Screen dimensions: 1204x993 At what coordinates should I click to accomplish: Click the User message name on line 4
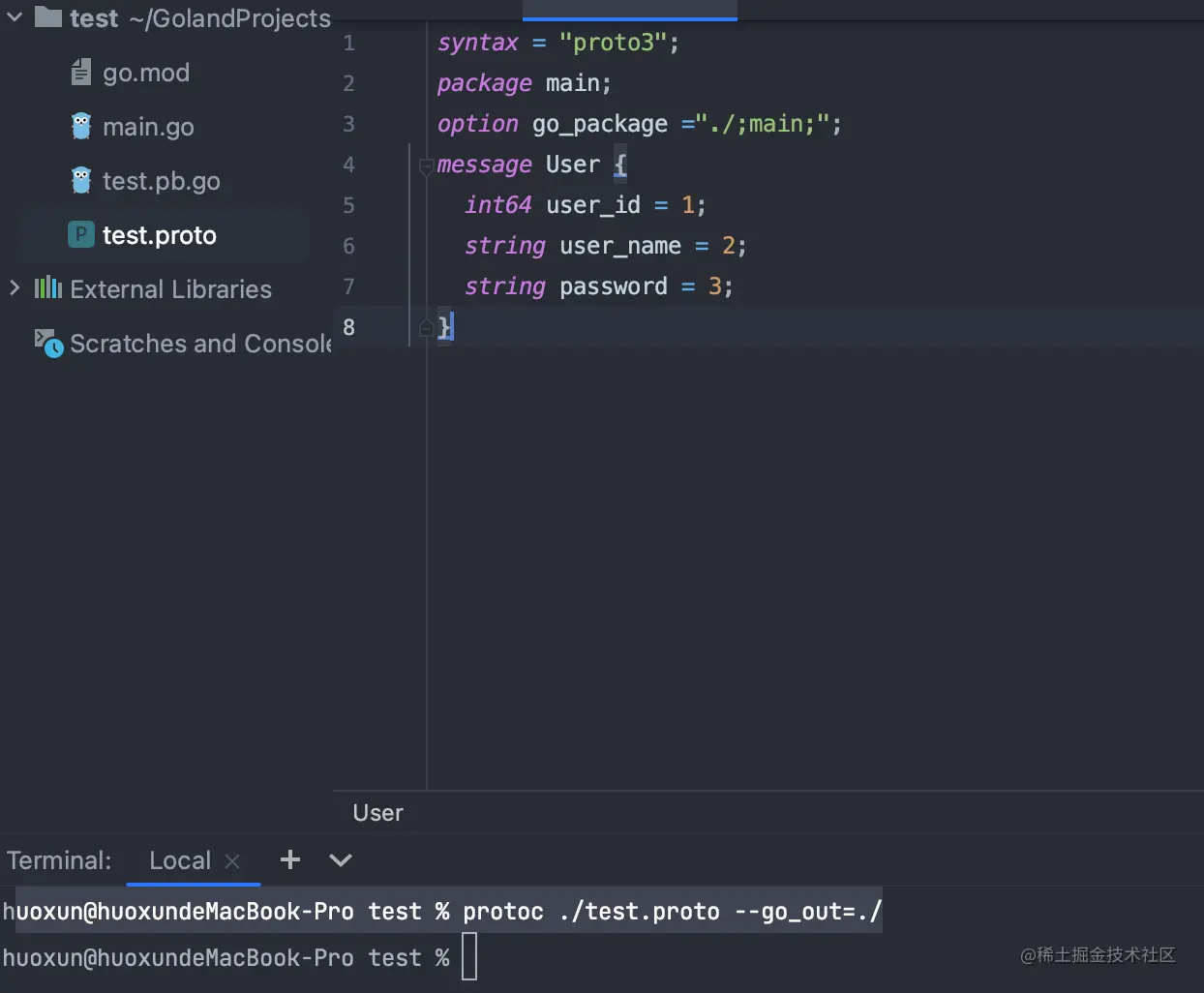(x=573, y=165)
